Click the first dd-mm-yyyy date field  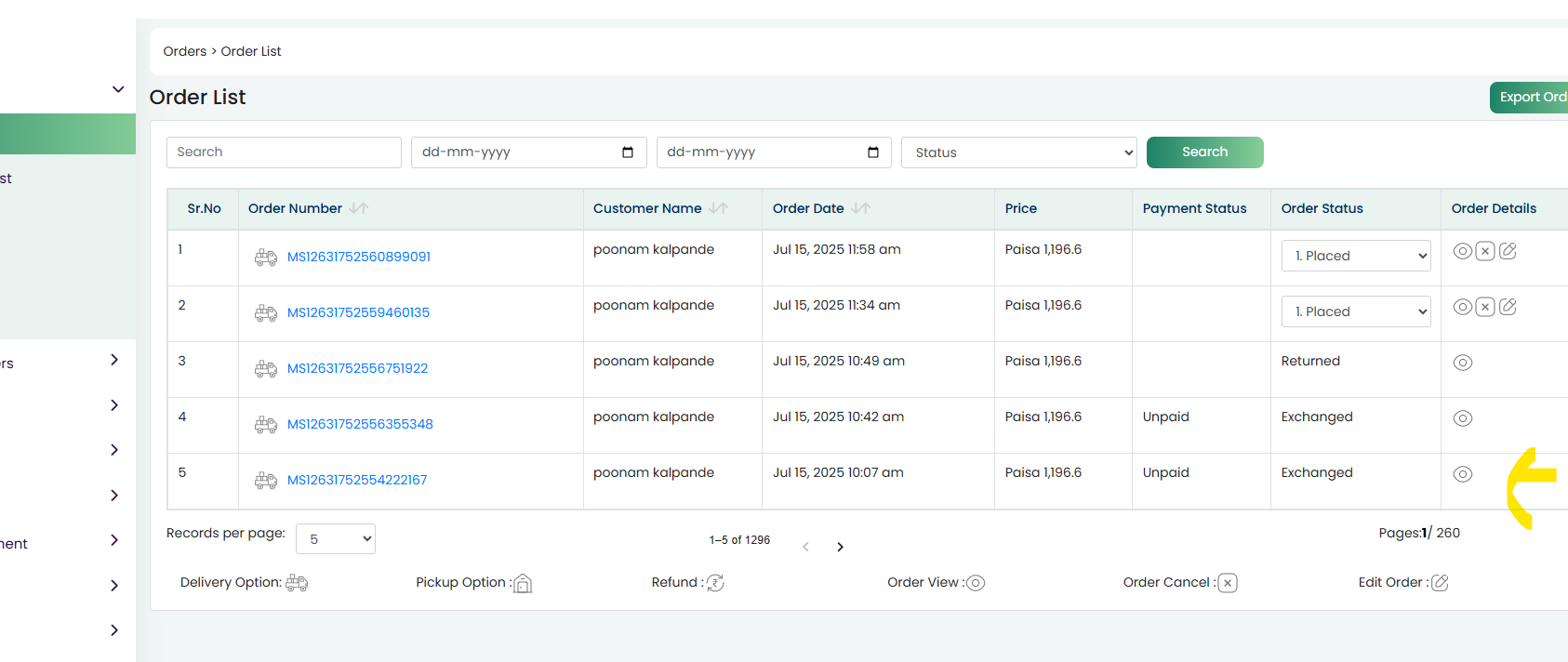point(528,152)
